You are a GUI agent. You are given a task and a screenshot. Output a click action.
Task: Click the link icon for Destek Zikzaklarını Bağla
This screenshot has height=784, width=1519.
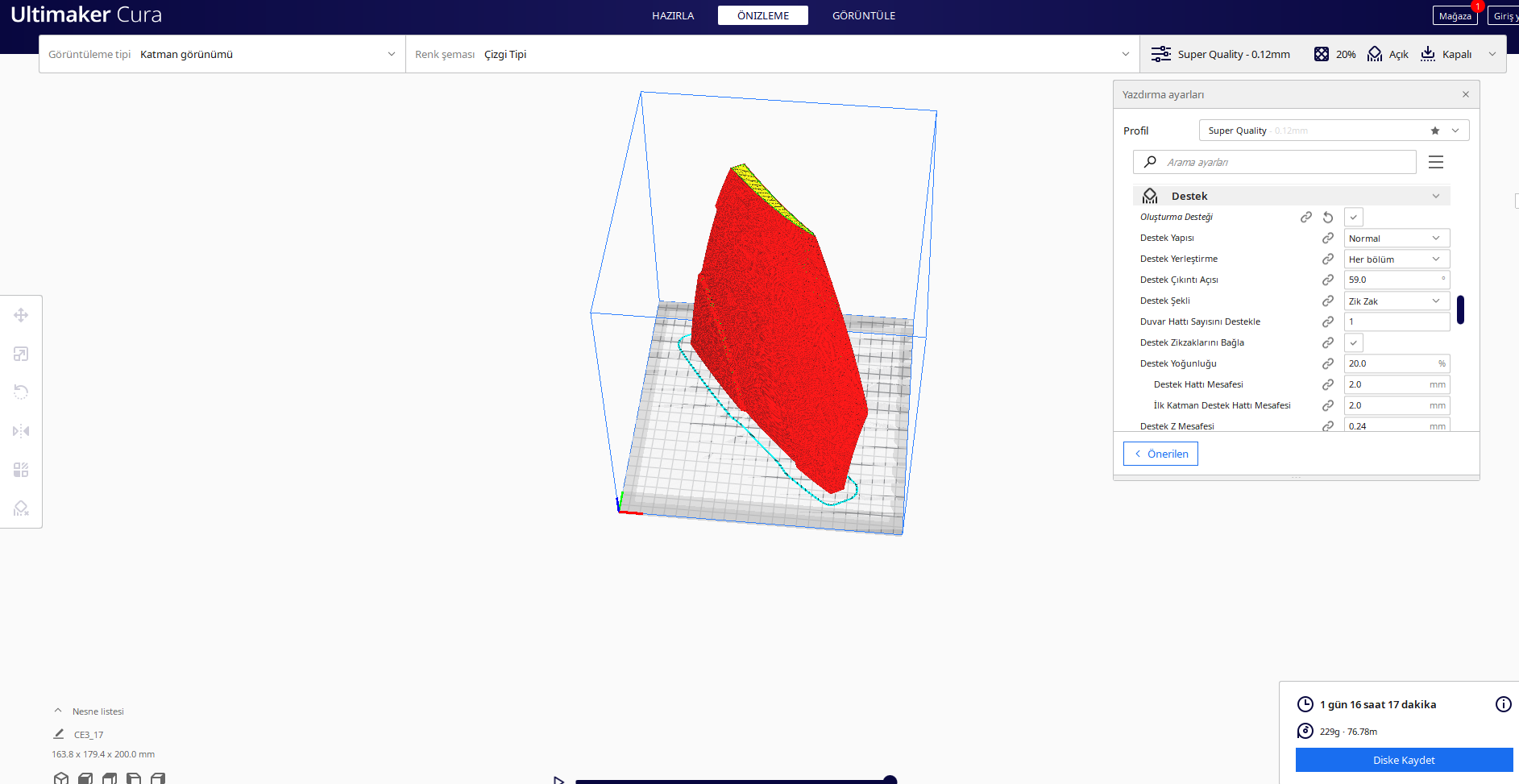tap(1328, 342)
